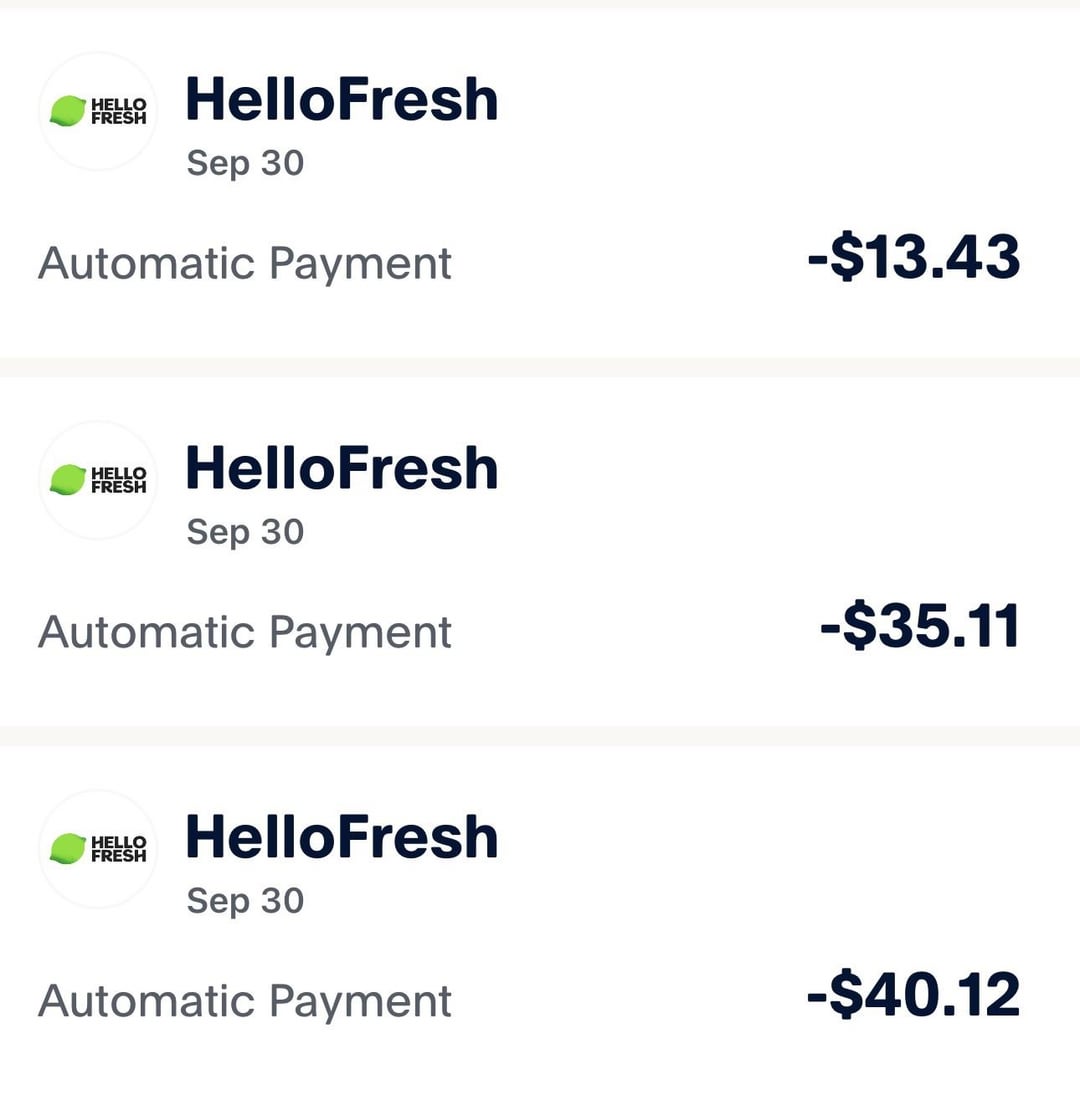Viewport: 1080px width, 1095px height.
Task: Open the HelloFresh merchant name for the $40.12 payment
Action: pyautogui.click(x=341, y=837)
